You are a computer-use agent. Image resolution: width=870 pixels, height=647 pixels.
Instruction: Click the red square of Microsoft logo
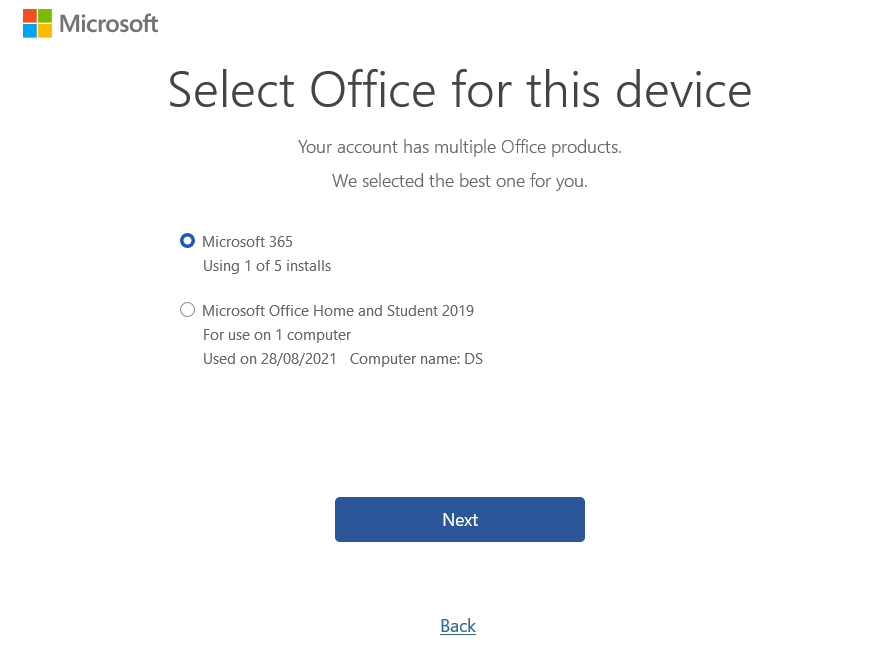point(30,16)
